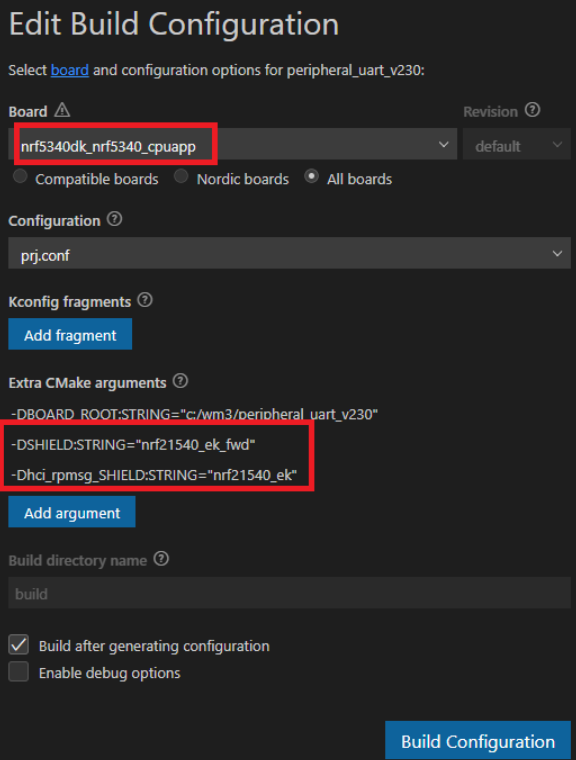Click the Add fragment button

click(70, 334)
